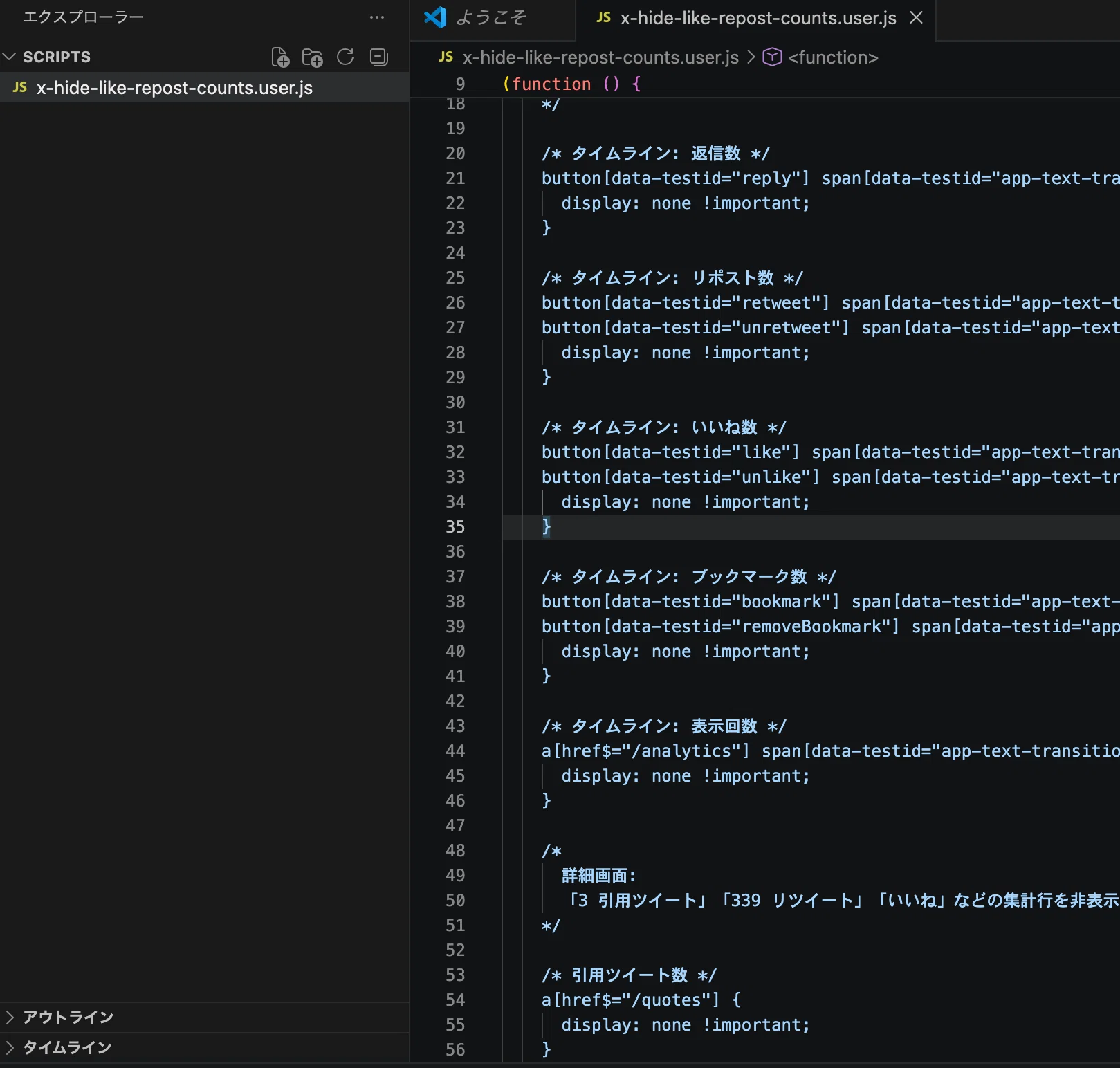Click 'display: none !important;' on line 55
The image size is (1120, 1068).
click(x=686, y=1024)
